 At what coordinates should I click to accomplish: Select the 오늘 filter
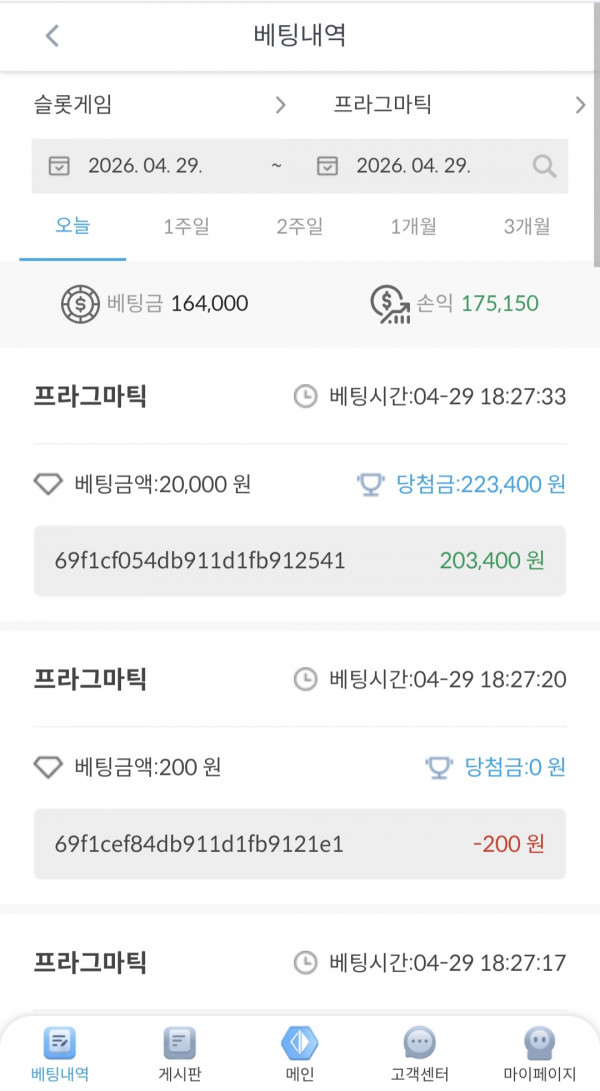[x=71, y=228]
